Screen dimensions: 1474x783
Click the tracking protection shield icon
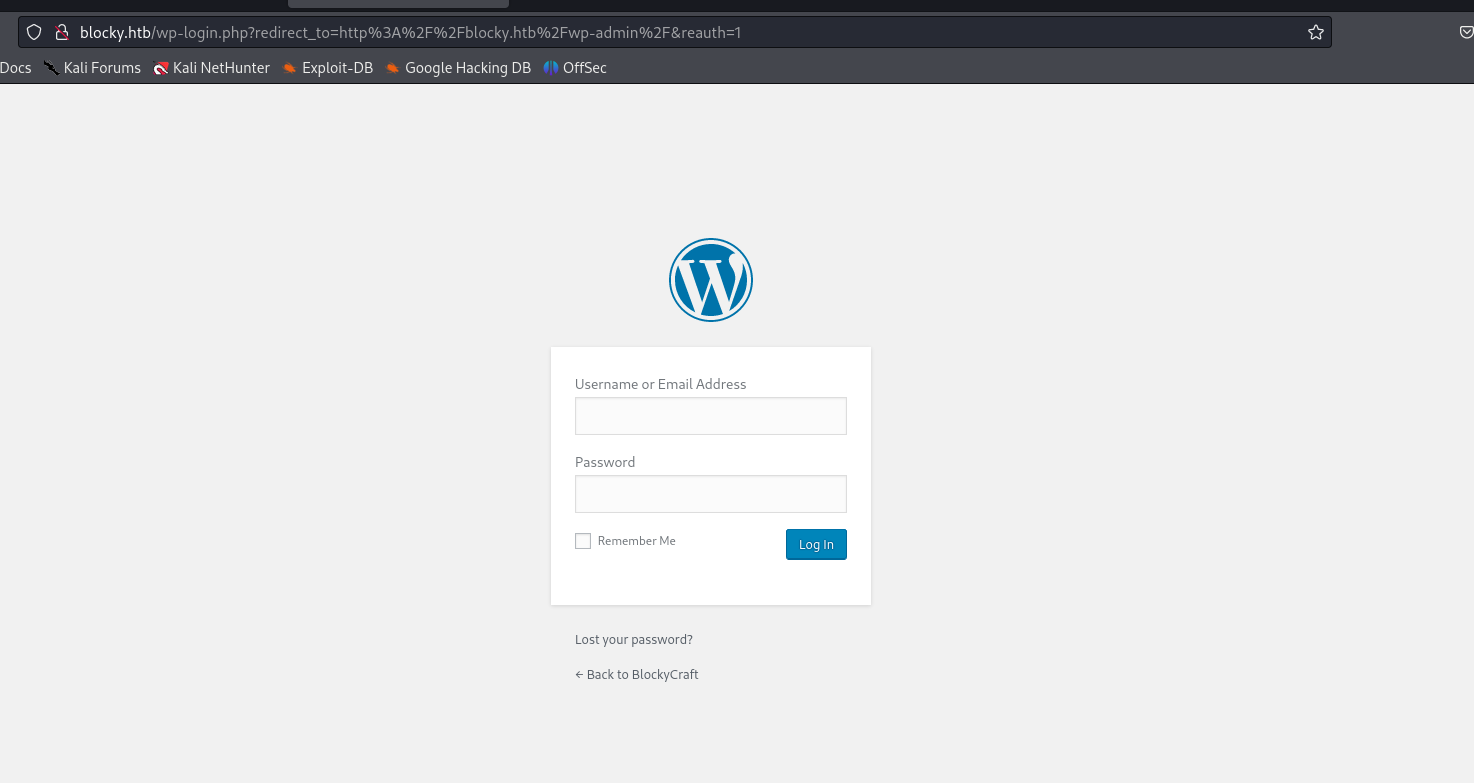34,32
